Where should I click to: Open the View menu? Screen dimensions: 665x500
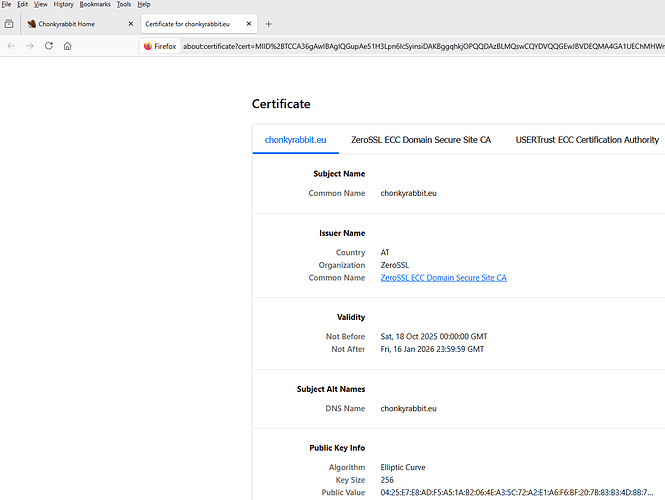click(40, 5)
